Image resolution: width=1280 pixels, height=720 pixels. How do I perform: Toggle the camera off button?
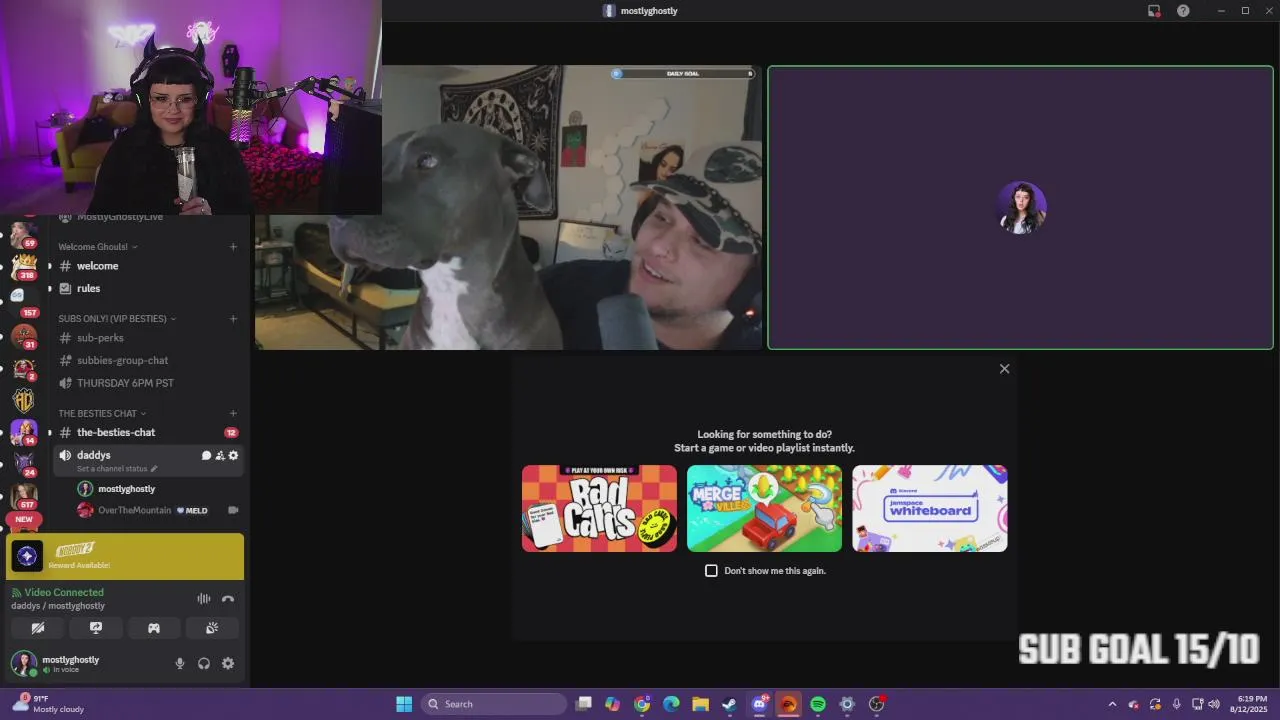(x=38, y=628)
